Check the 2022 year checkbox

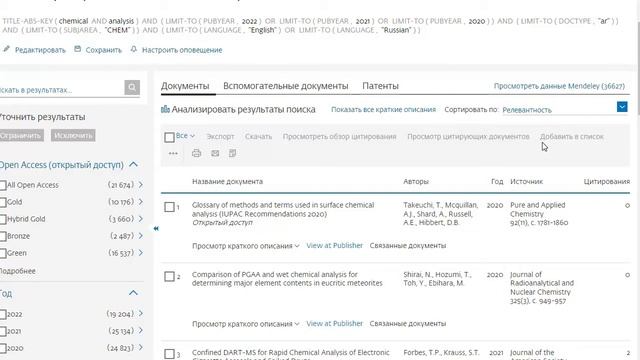(x=2, y=314)
